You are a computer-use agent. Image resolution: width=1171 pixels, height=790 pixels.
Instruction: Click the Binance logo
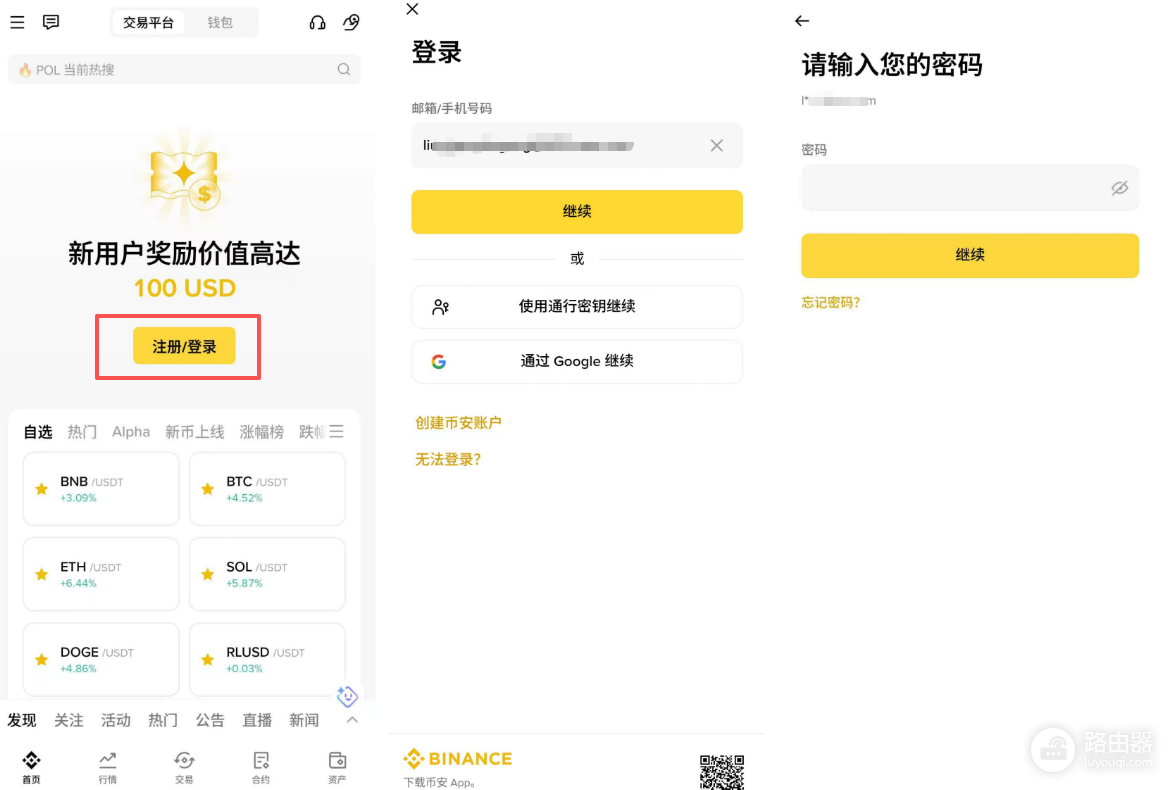point(458,759)
